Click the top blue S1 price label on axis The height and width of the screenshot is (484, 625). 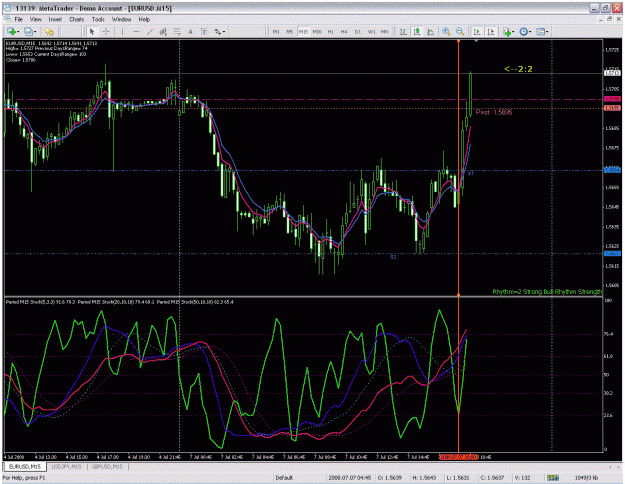[x=612, y=170]
